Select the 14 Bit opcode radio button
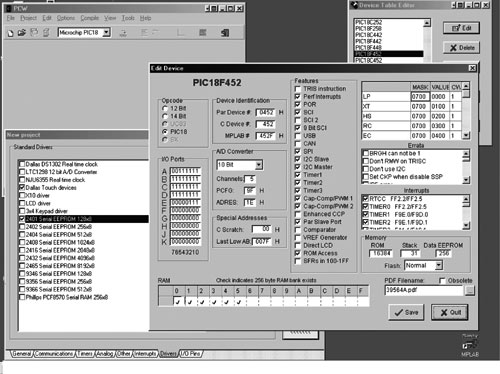Image resolution: width=500 pixels, height=374 pixels. [x=165, y=116]
